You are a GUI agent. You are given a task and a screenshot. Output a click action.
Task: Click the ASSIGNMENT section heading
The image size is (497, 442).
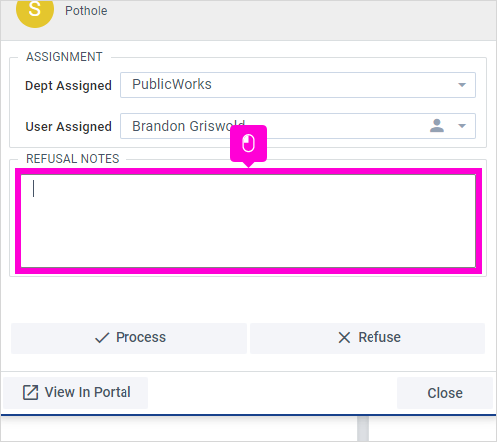(x=64, y=57)
